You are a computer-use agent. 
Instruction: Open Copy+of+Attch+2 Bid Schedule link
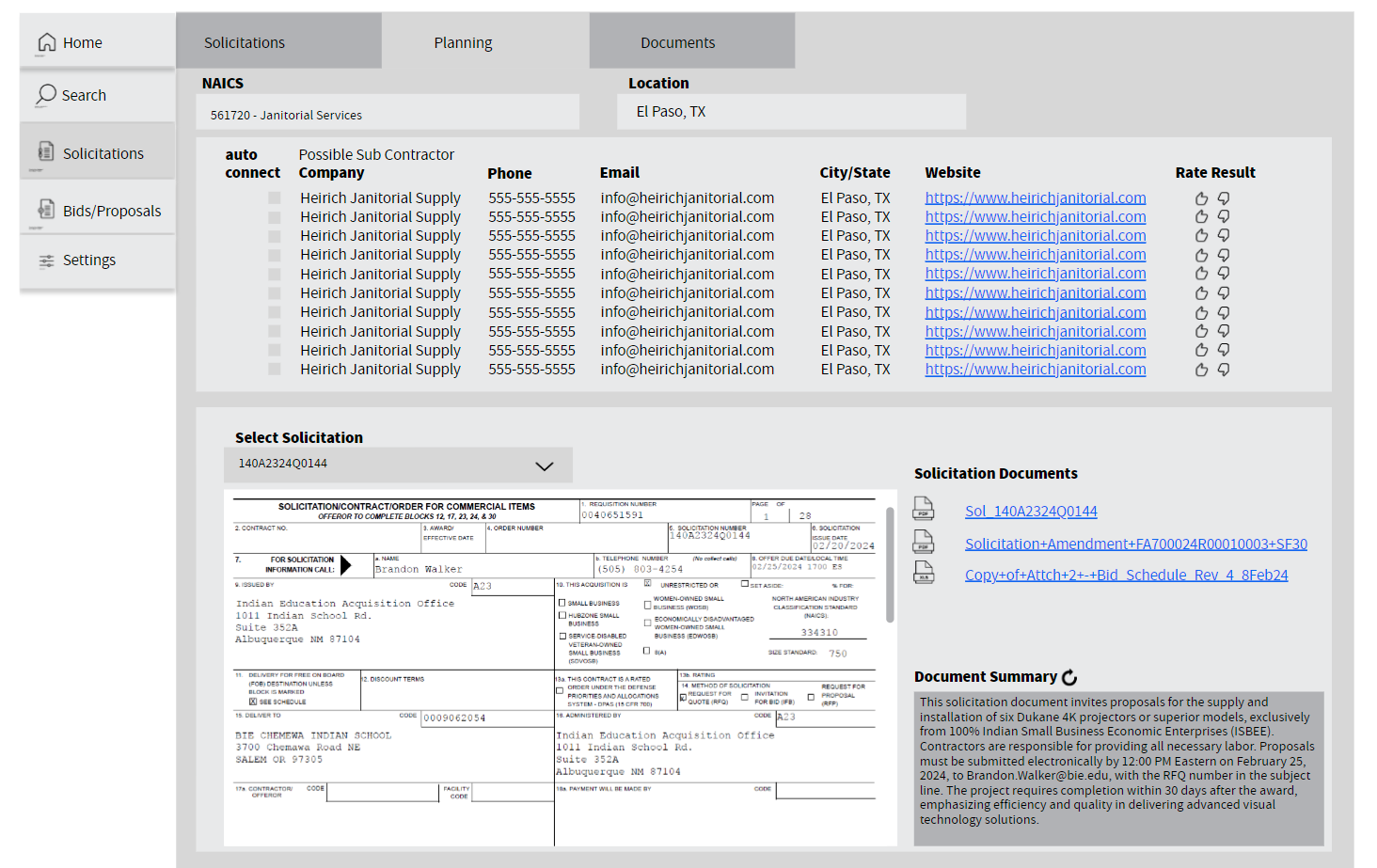point(1126,575)
